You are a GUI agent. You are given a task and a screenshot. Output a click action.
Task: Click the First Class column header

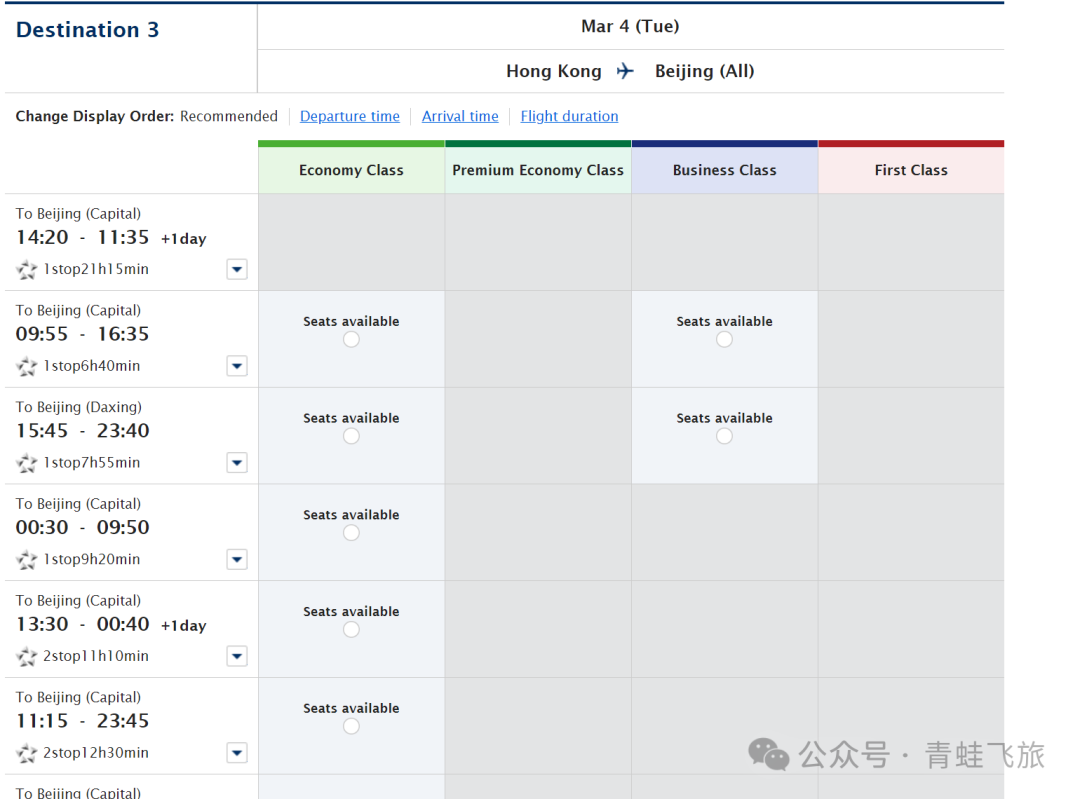tap(911, 170)
